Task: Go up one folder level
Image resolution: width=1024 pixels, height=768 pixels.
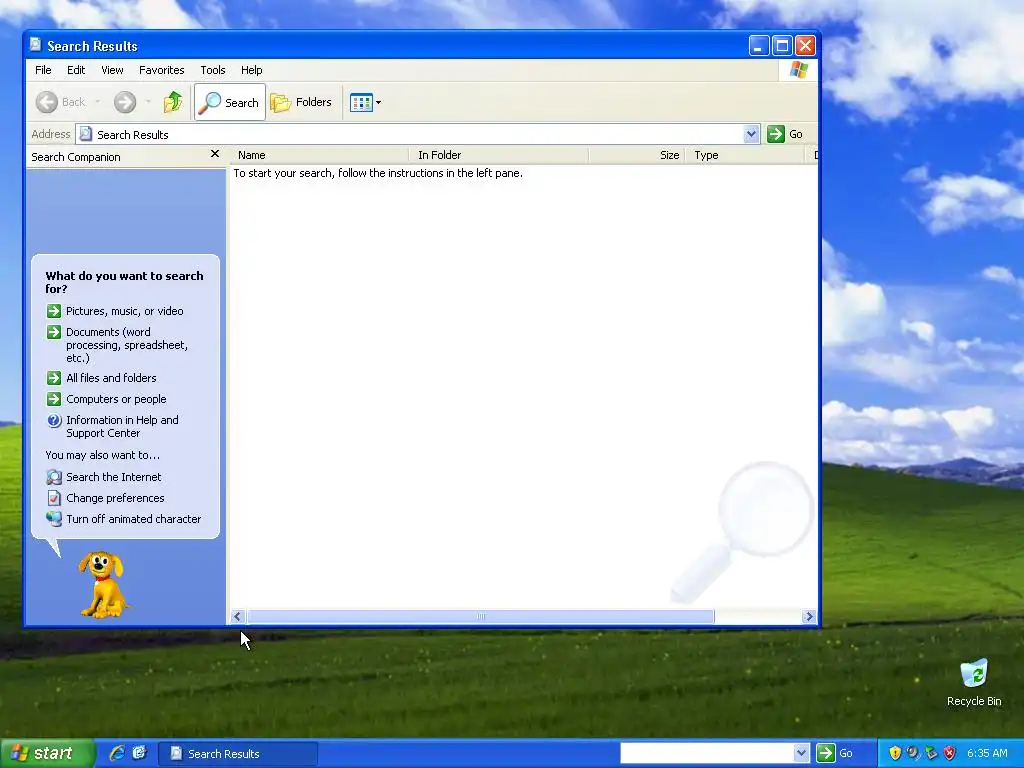Action: pos(173,102)
